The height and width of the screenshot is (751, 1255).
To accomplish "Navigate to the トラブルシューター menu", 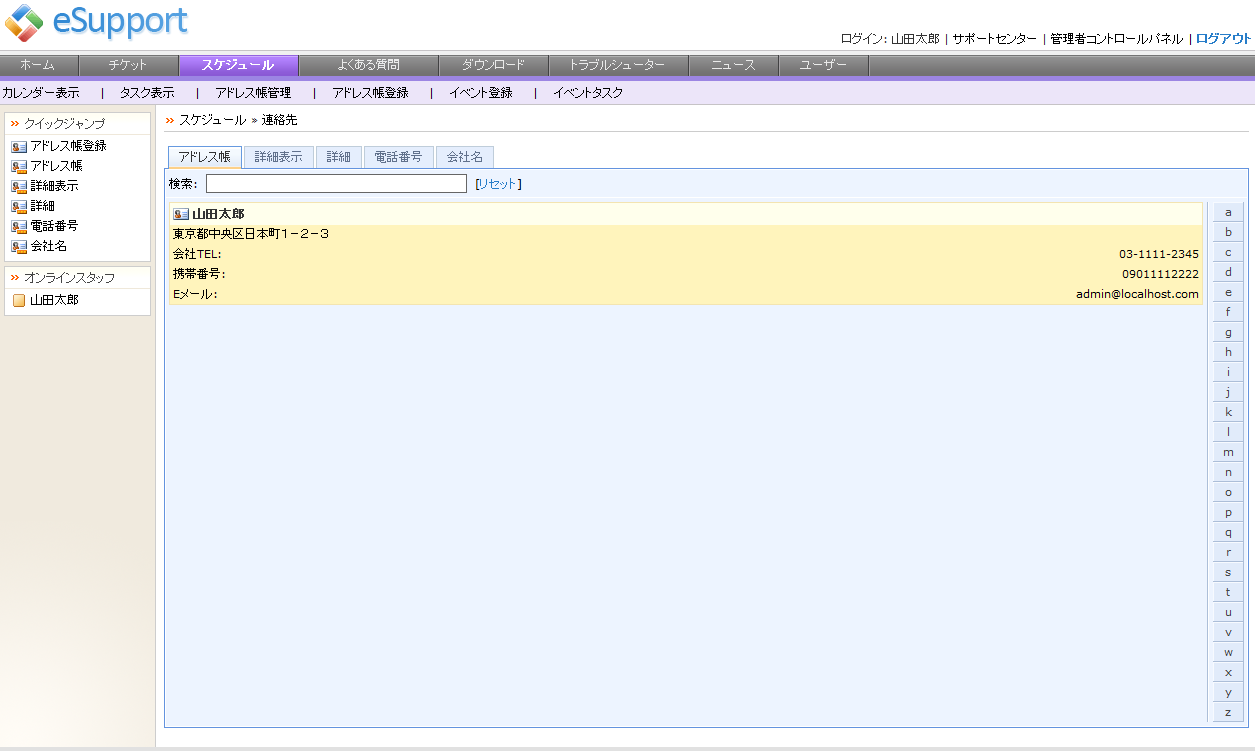I will (617, 65).
